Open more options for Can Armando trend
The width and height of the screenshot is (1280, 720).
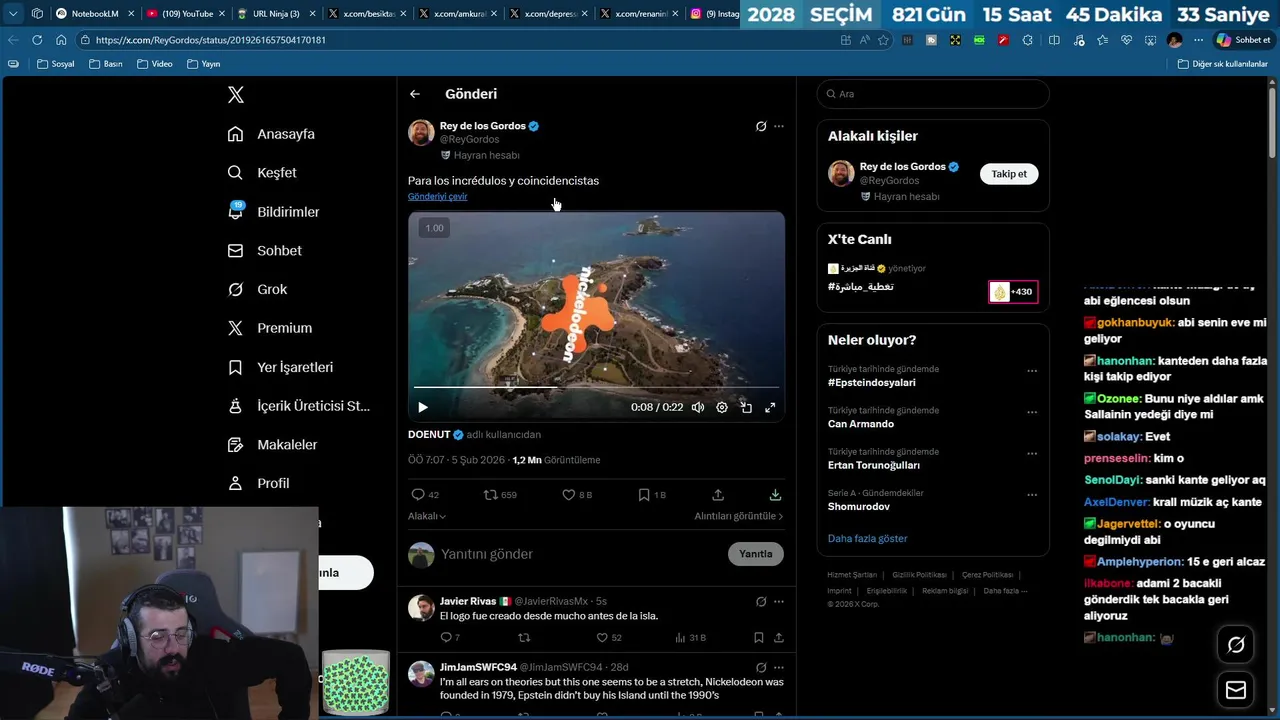coord(1032,412)
